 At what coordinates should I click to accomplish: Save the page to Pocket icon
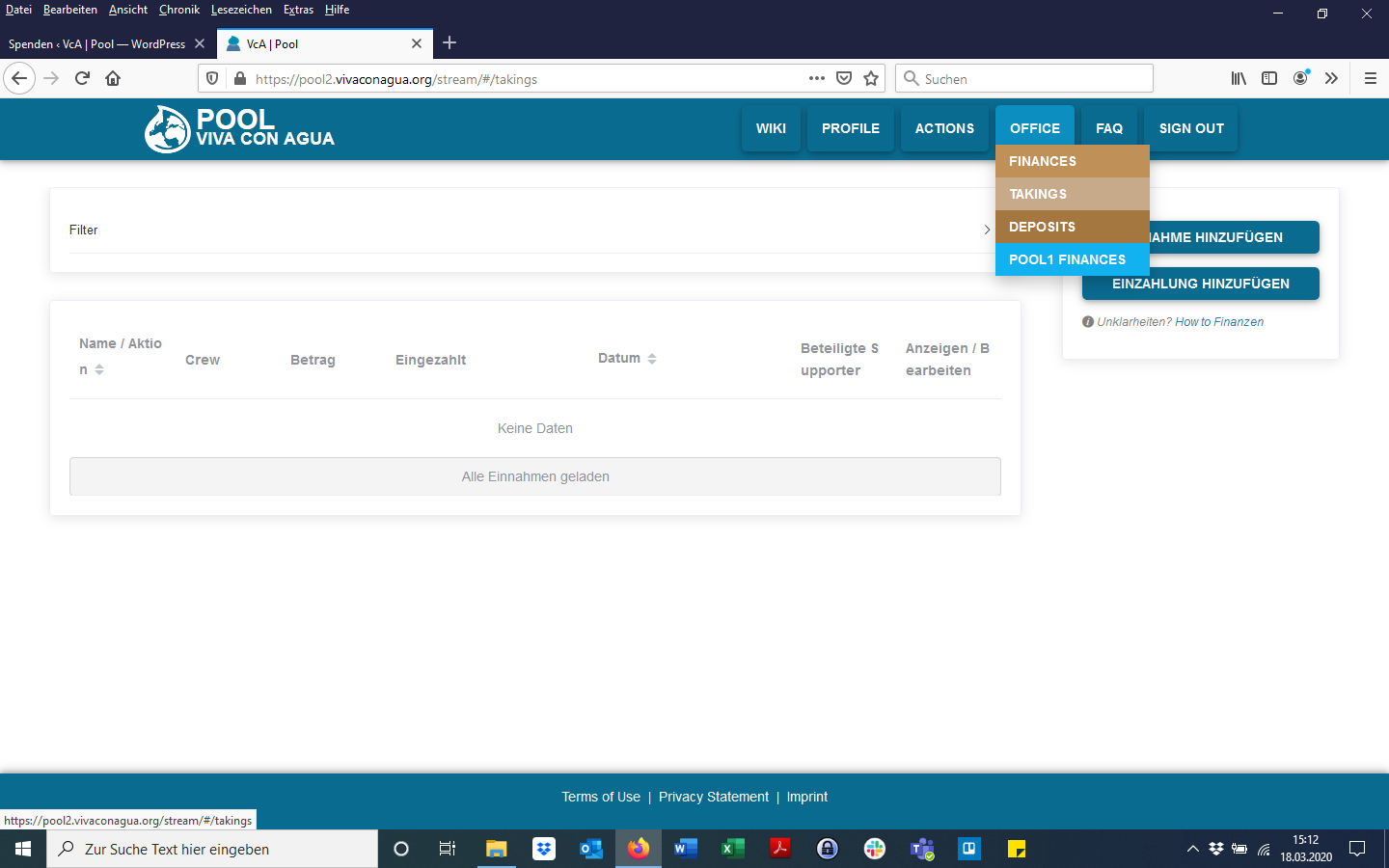(x=844, y=79)
